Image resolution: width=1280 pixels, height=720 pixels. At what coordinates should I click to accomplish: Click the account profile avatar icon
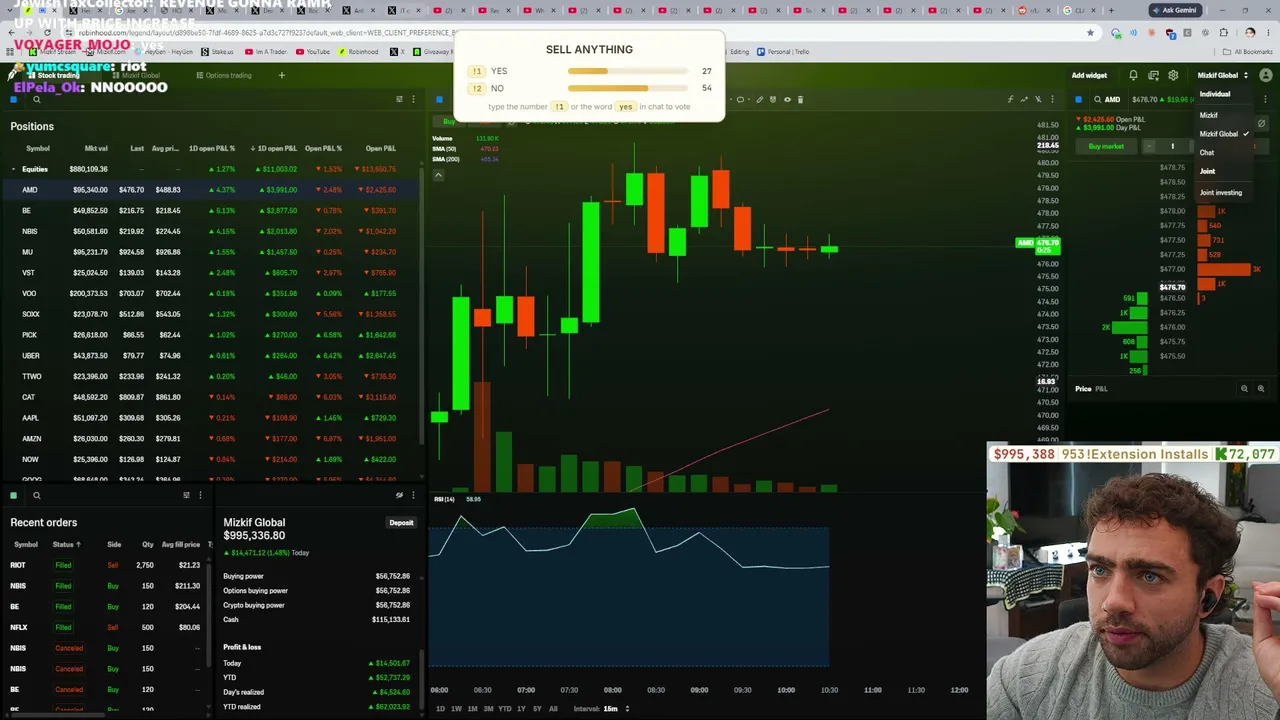click(x=1265, y=75)
